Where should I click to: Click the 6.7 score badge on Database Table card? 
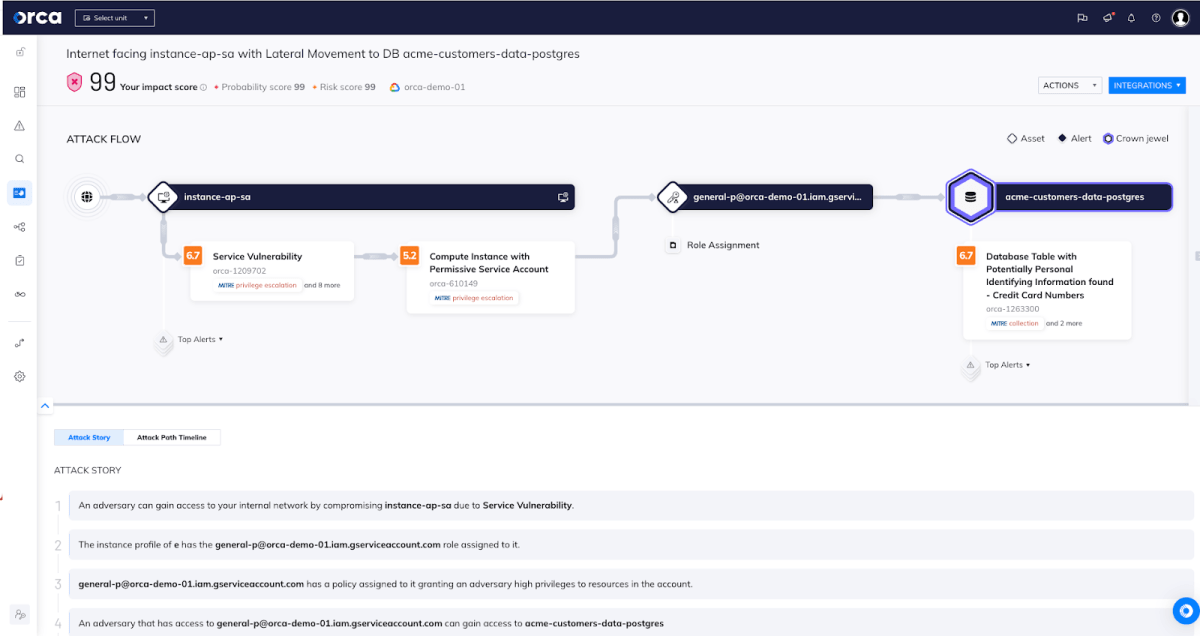pos(966,256)
